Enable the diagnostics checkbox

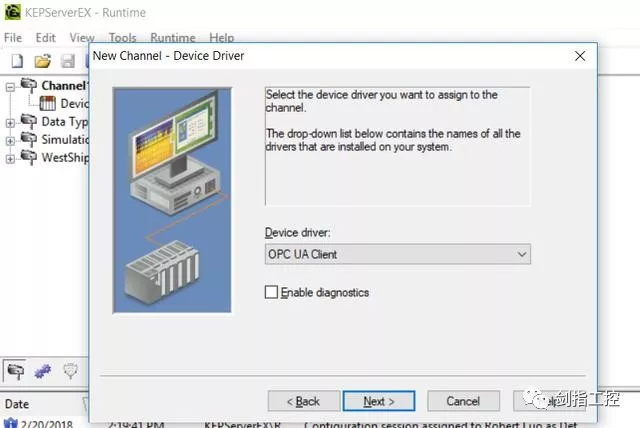tap(271, 293)
